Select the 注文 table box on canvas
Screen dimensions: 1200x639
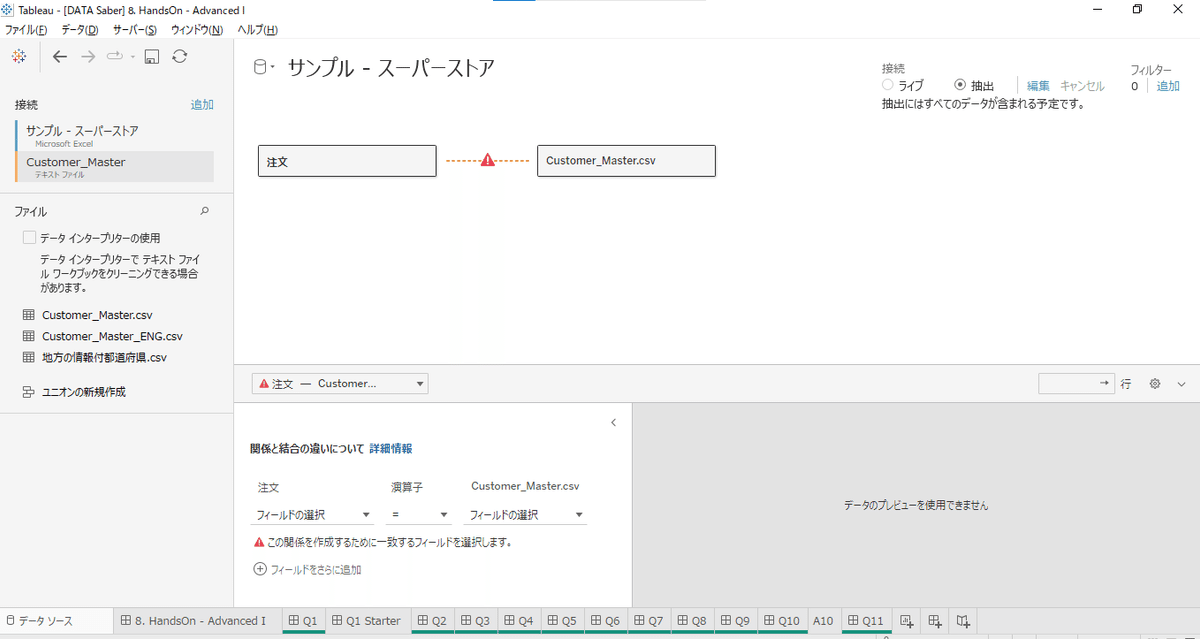(x=347, y=161)
